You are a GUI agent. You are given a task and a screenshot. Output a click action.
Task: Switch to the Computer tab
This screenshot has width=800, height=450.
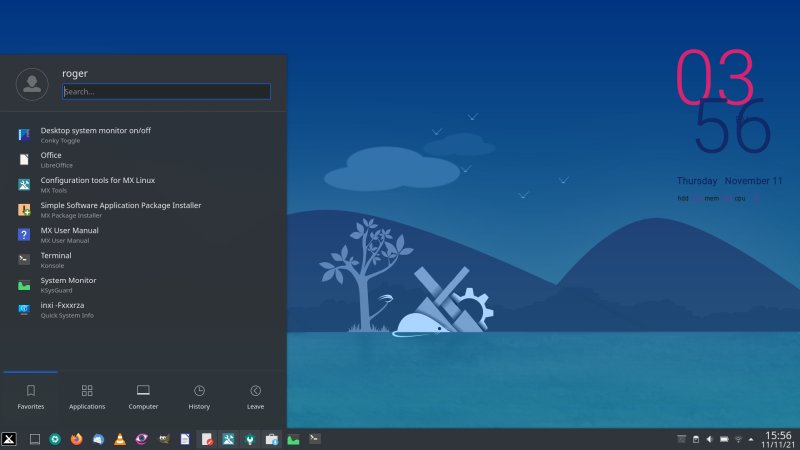click(143, 396)
